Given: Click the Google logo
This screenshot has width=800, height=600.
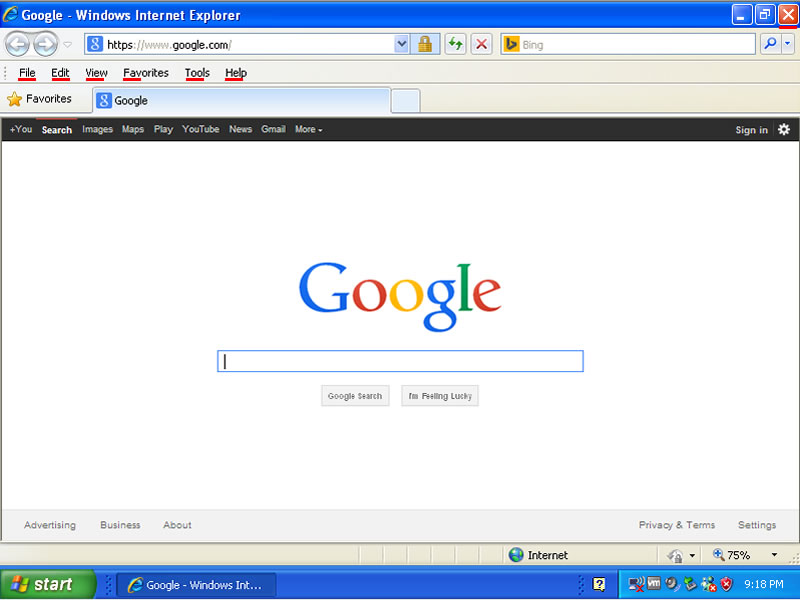Looking at the screenshot, I should point(400,296).
